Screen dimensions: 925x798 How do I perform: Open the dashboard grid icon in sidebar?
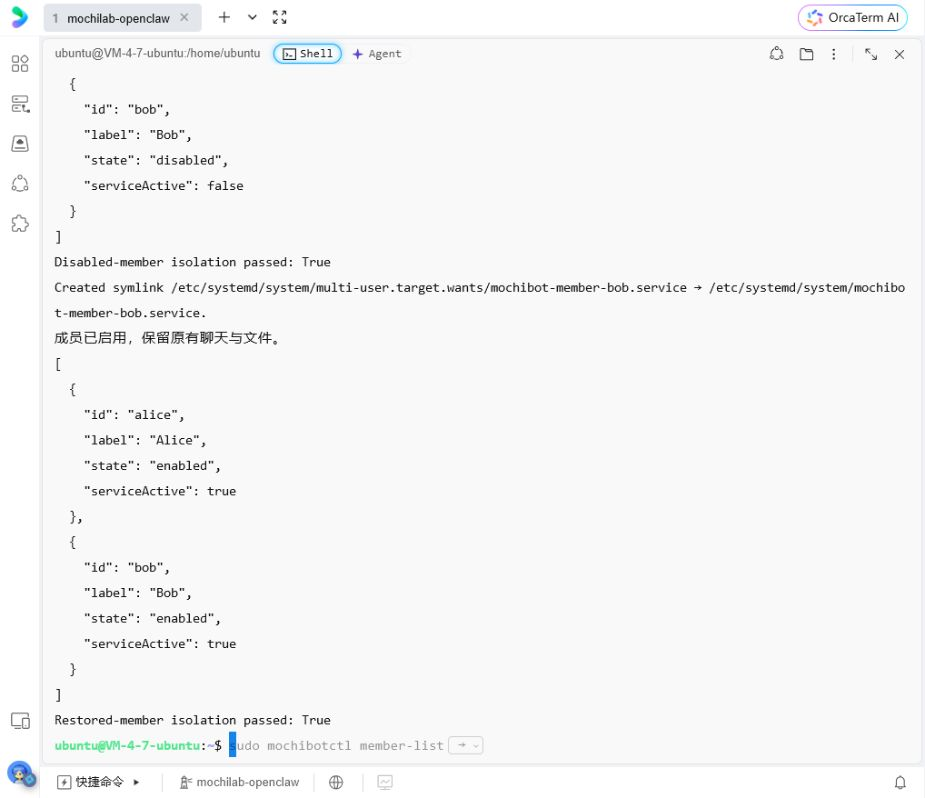coord(20,64)
